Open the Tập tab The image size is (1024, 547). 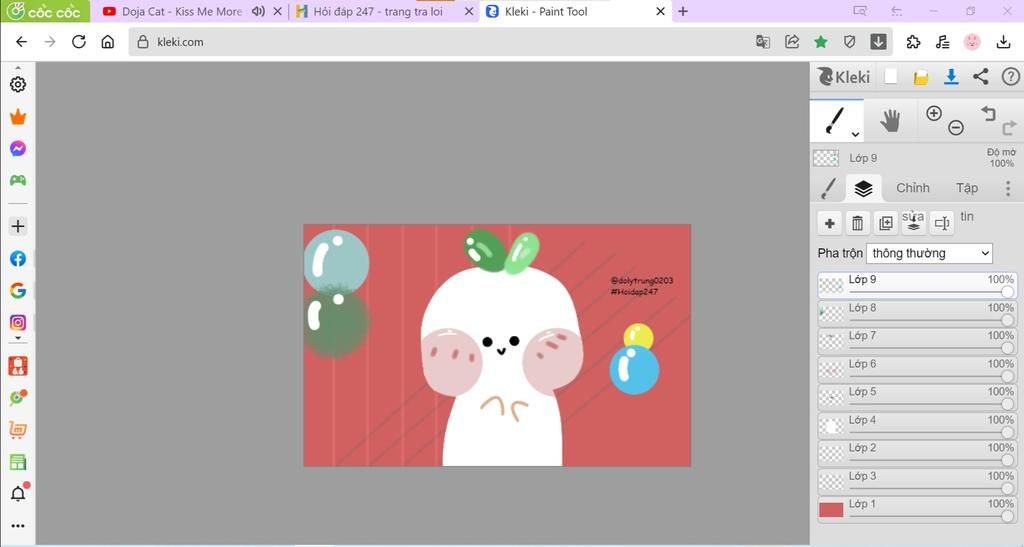pyautogui.click(x=967, y=188)
